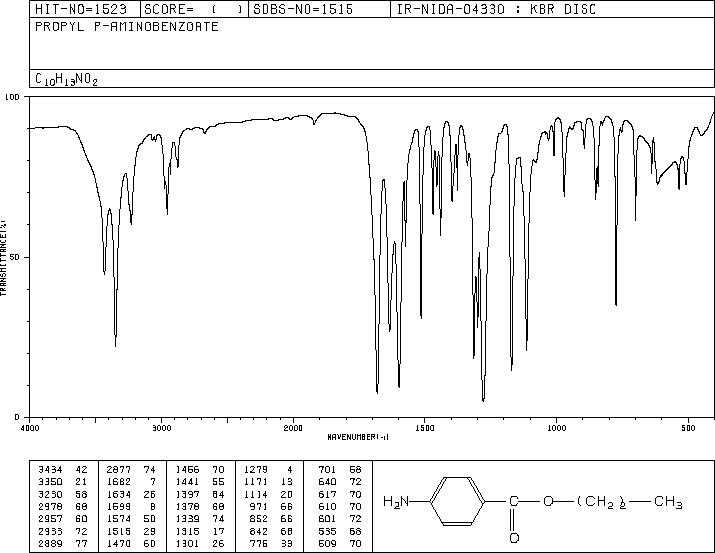Click the y-axis 0 tick label
The image size is (715, 553).
[x=17, y=417]
